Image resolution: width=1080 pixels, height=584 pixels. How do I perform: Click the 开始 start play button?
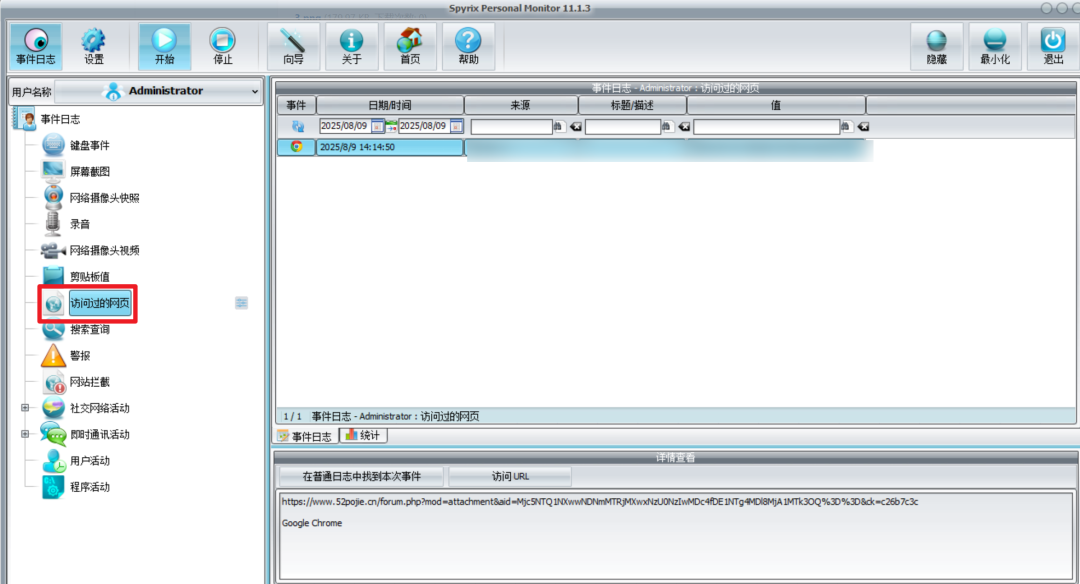click(x=164, y=46)
